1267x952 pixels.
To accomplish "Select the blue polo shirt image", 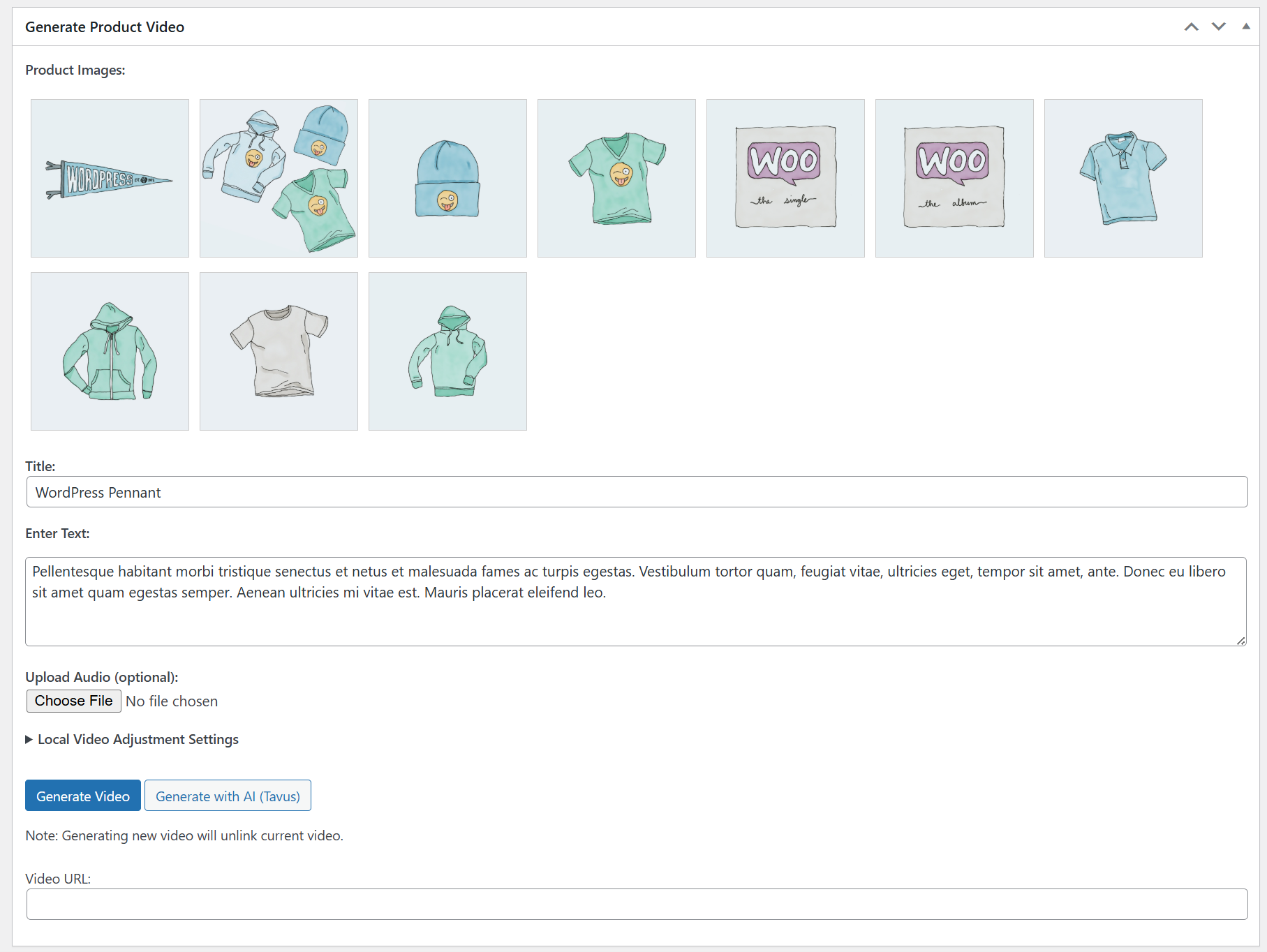I will click(1123, 178).
